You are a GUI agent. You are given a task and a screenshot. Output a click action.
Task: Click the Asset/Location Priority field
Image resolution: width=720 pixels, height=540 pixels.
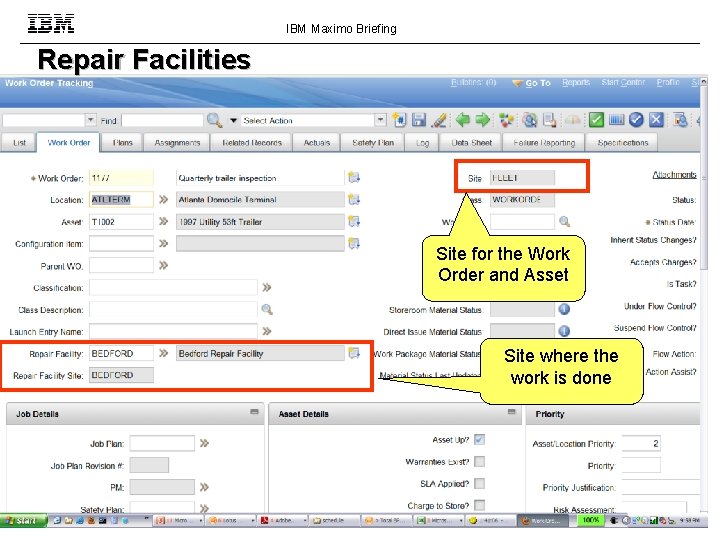[x=641, y=443]
